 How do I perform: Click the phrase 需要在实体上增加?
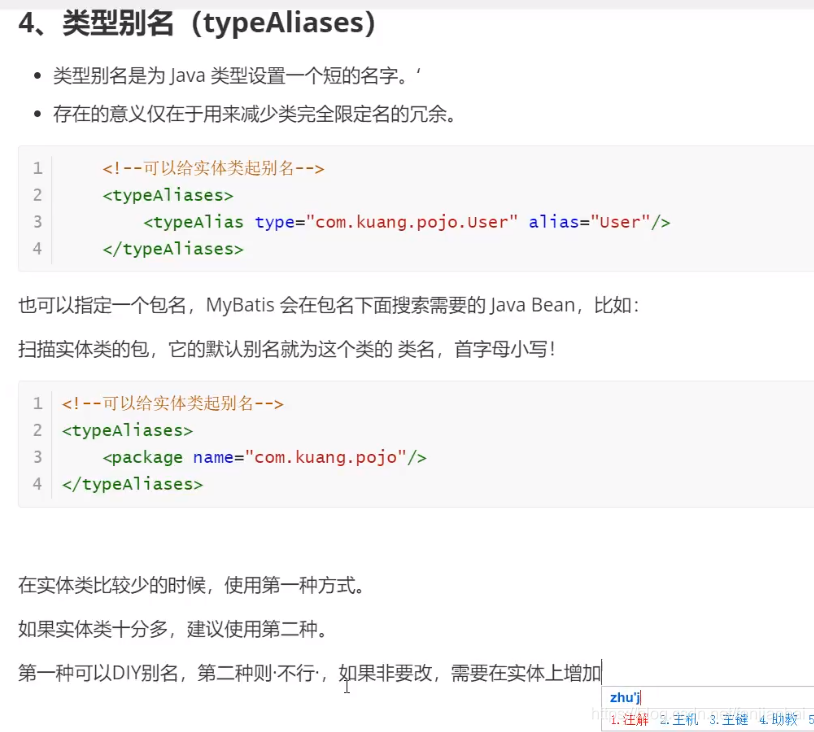pyautogui.click(x=526, y=673)
